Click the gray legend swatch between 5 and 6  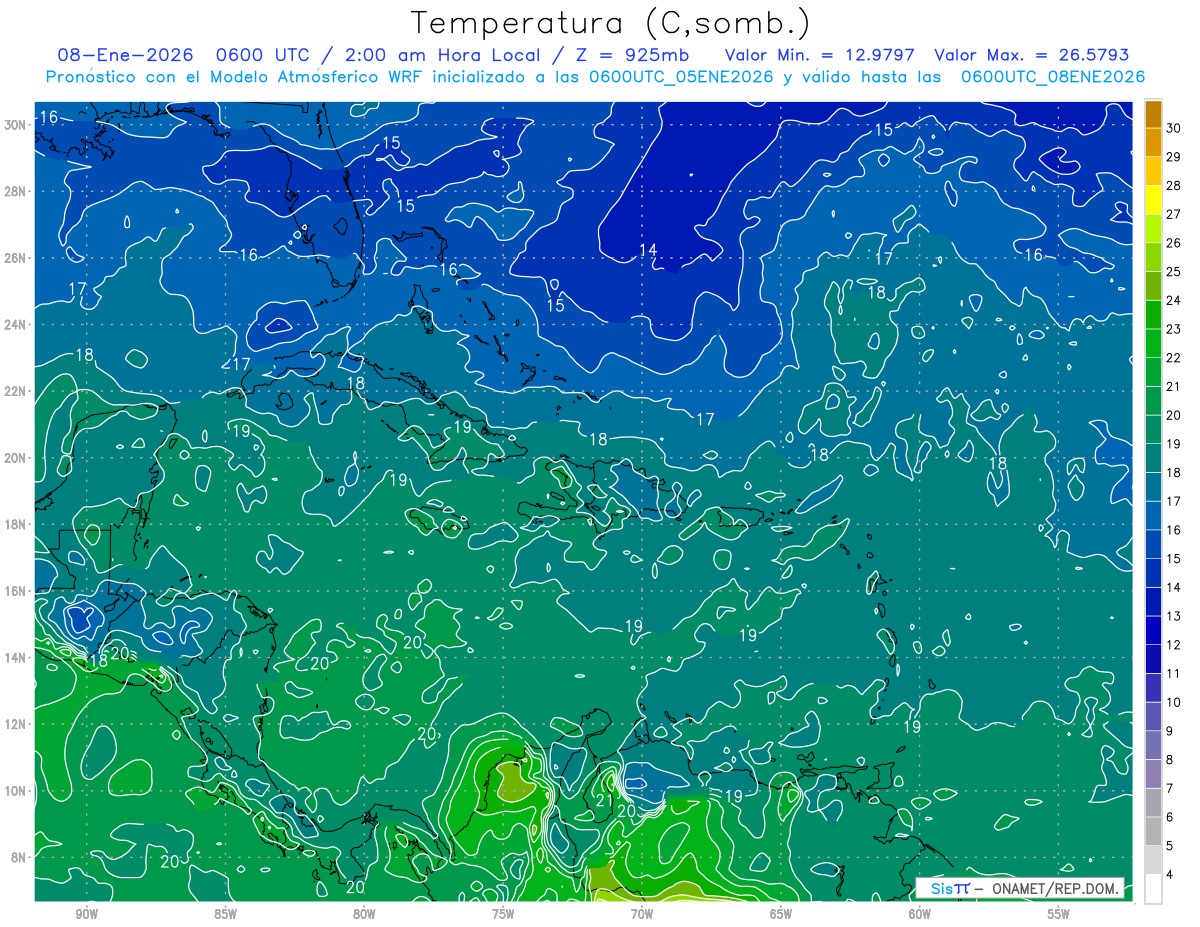[1154, 831]
